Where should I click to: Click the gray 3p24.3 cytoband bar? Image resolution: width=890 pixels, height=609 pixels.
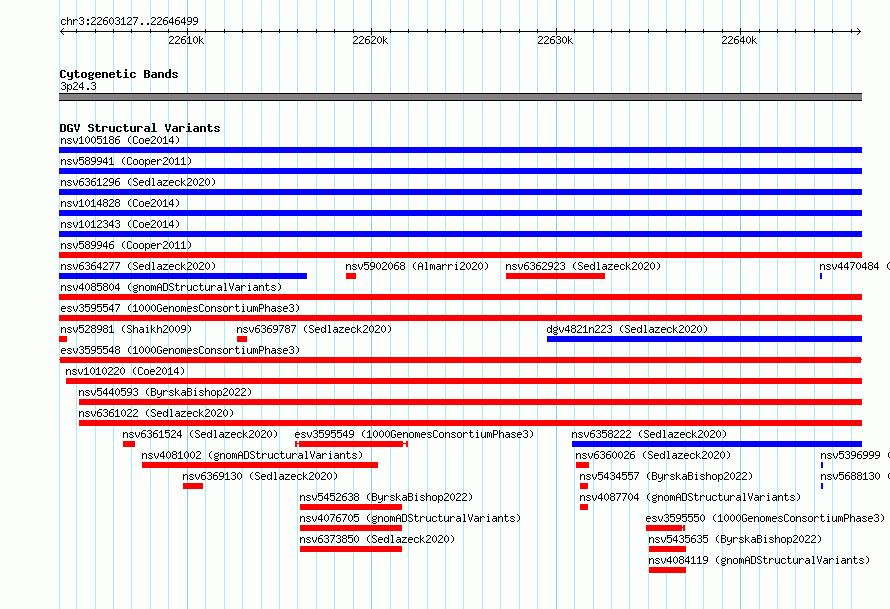(x=460, y=97)
